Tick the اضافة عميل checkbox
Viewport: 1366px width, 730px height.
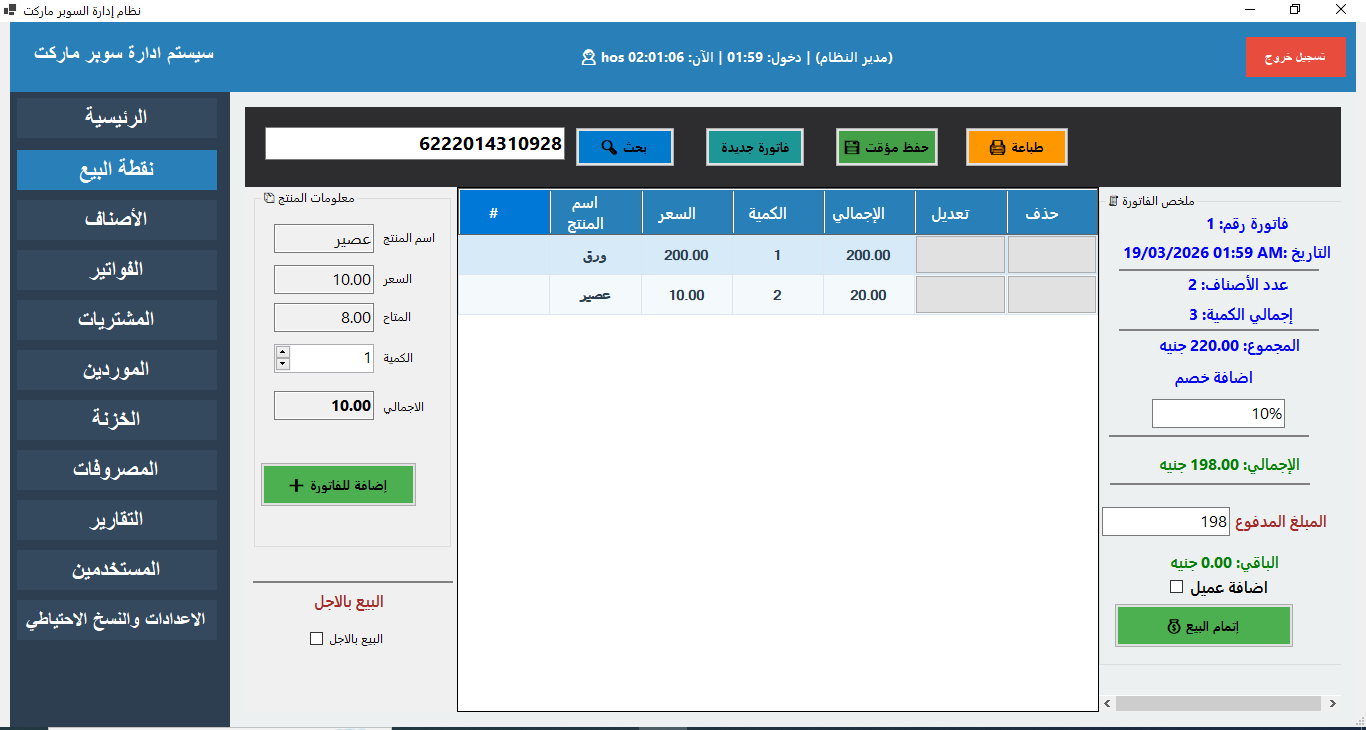pyautogui.click(x=1176, y=587)
